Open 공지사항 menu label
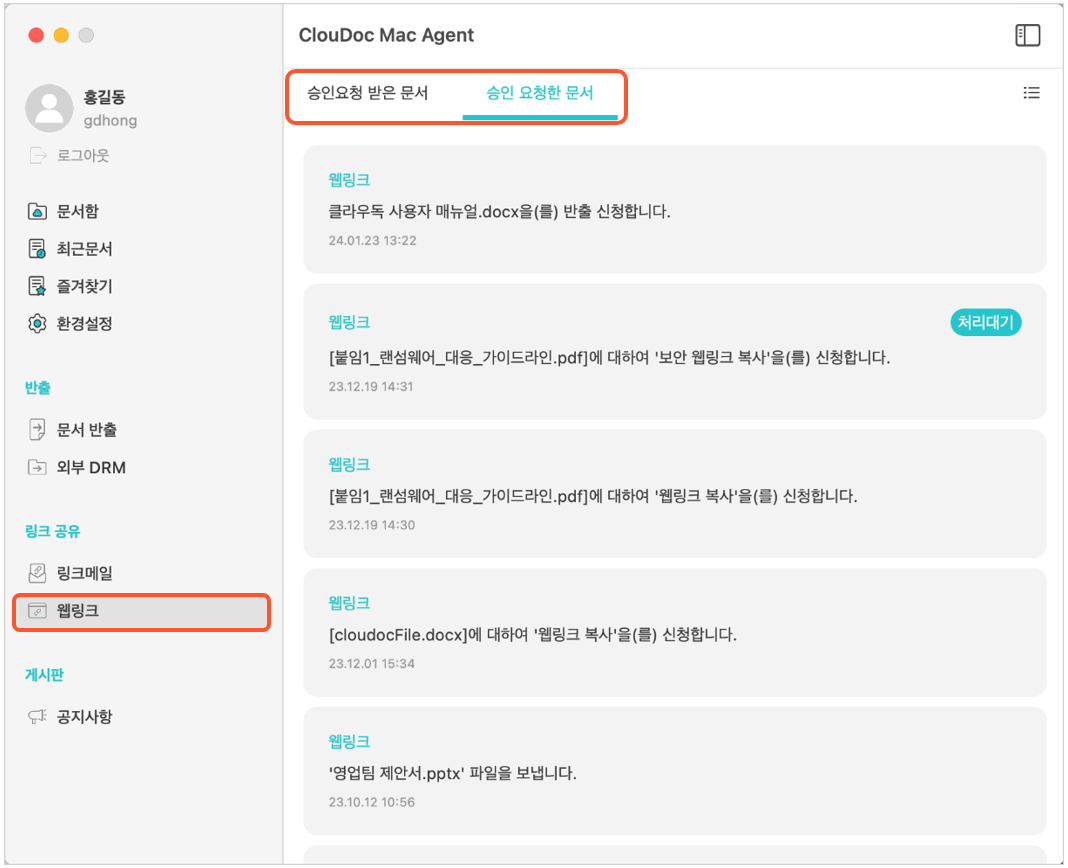The width and height of the screenshot is (1068, 868). [x=84, y=716]
